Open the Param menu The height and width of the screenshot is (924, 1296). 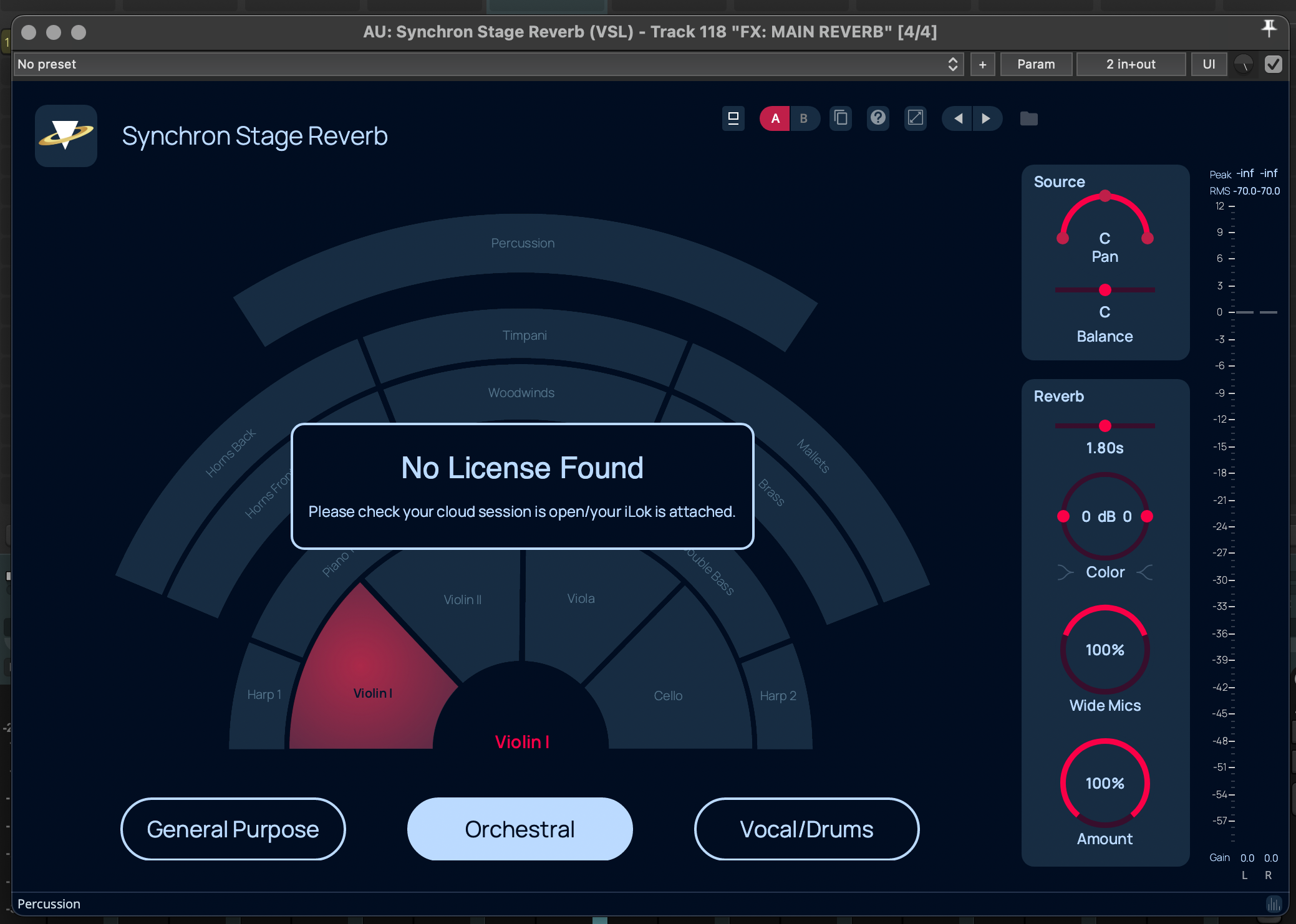1036,64
